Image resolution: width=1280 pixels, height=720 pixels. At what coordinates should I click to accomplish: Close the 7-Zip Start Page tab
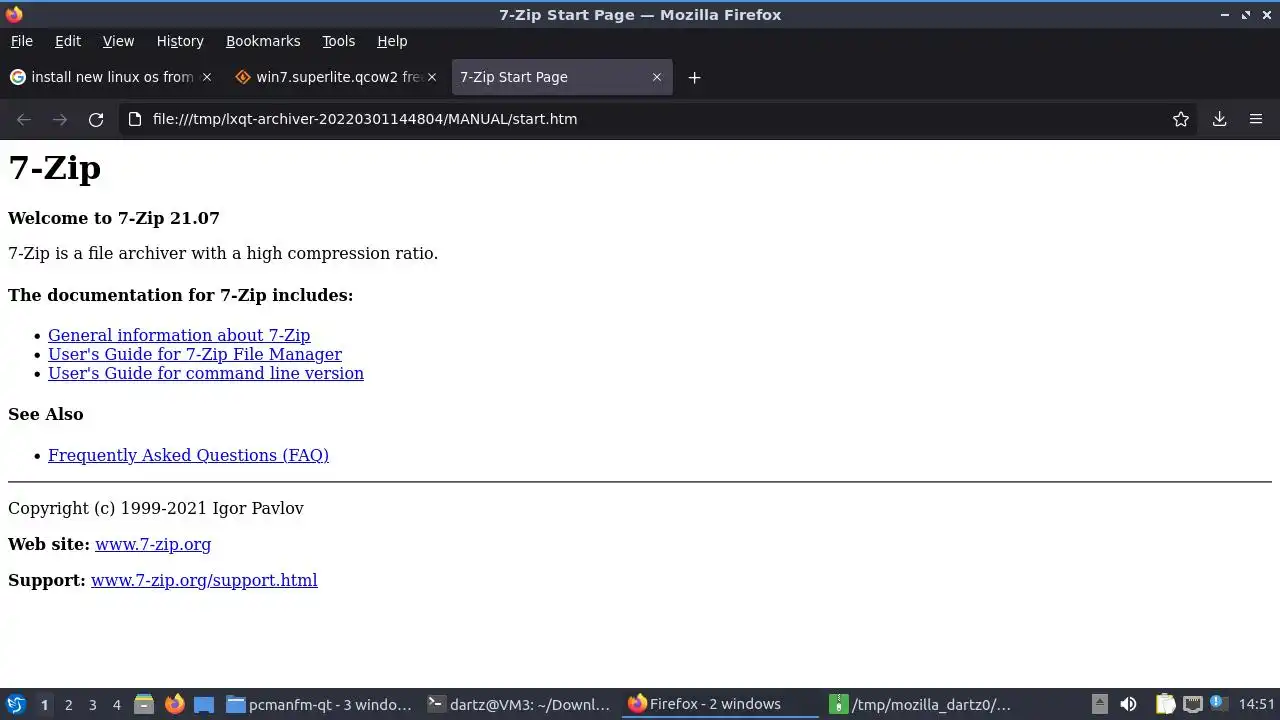pyautogui.click(x=656, y=77)
